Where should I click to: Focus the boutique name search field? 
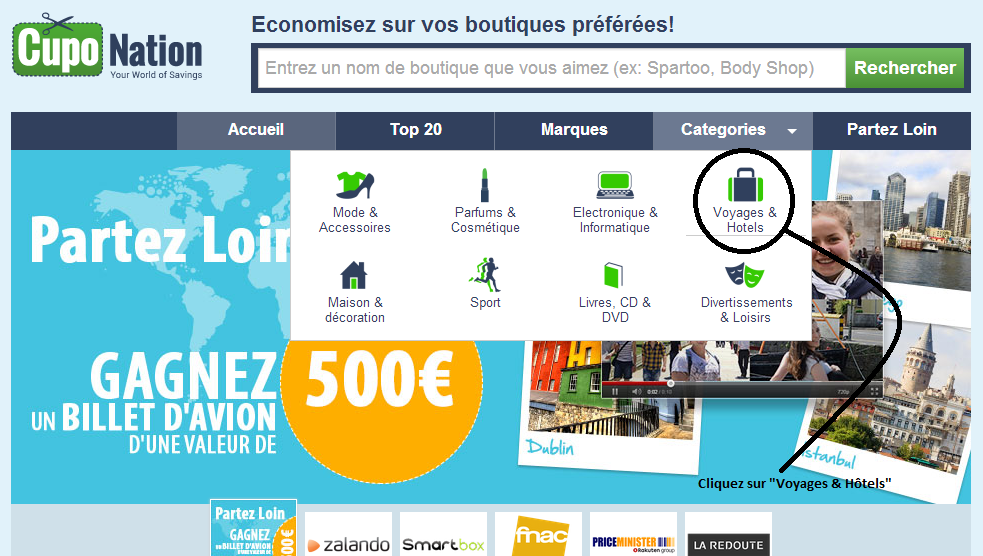click(x=552, y=68)
